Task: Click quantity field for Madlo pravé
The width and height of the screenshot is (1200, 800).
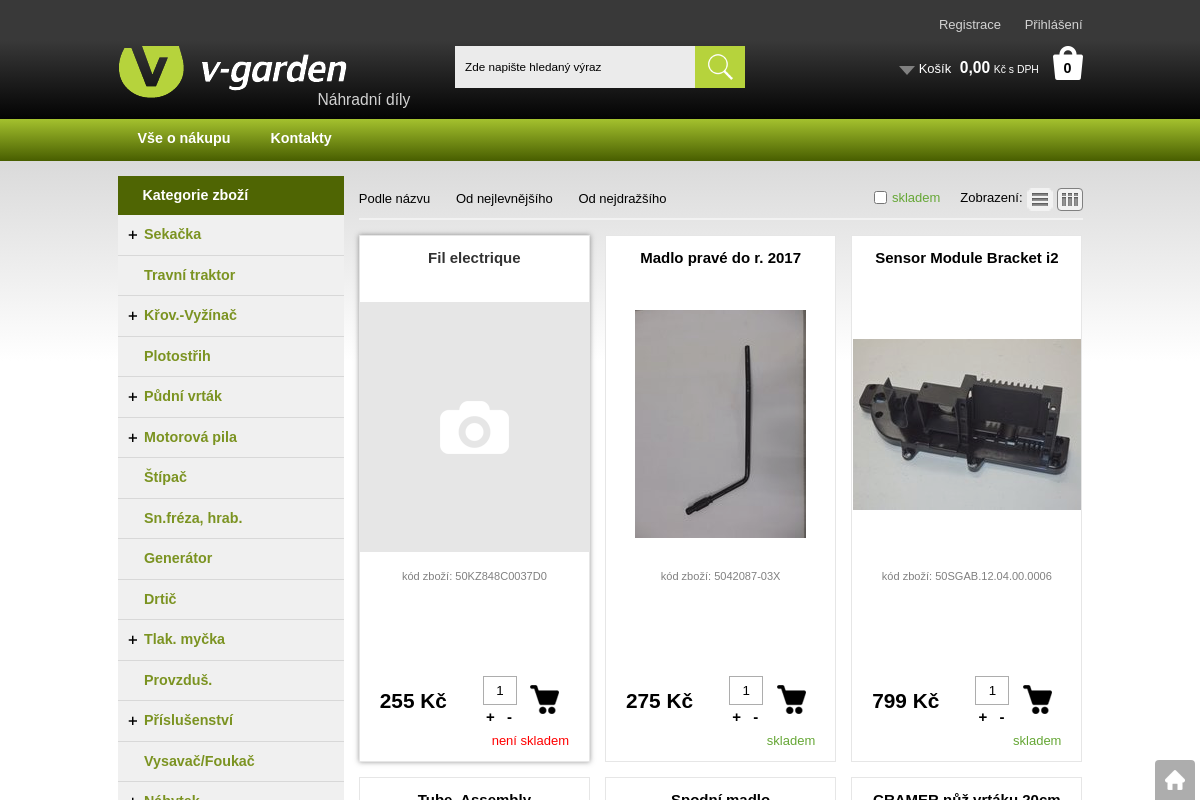Action: point(746,690)
